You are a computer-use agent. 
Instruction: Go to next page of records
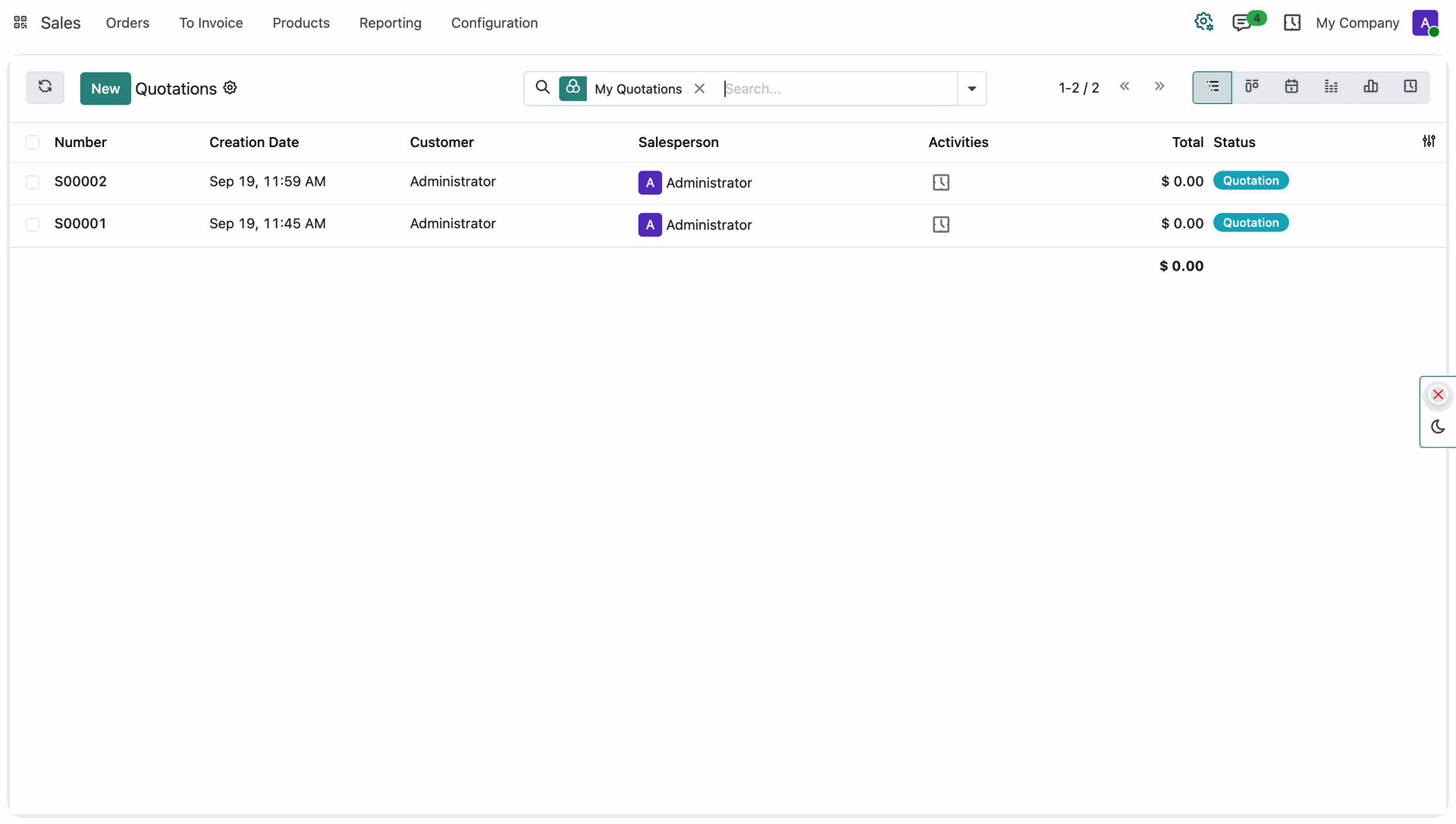(1159, 86)
